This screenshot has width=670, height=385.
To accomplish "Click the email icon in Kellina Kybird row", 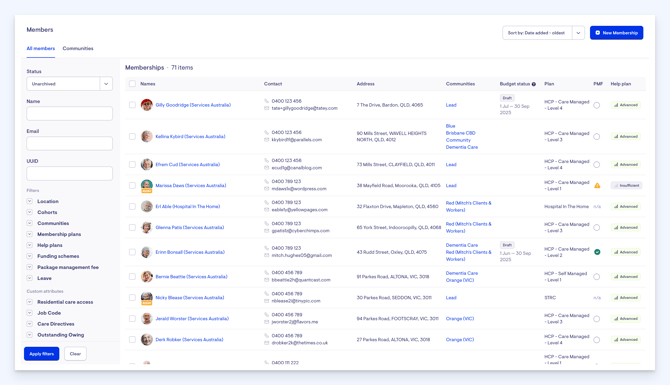I will pos(266,140).
